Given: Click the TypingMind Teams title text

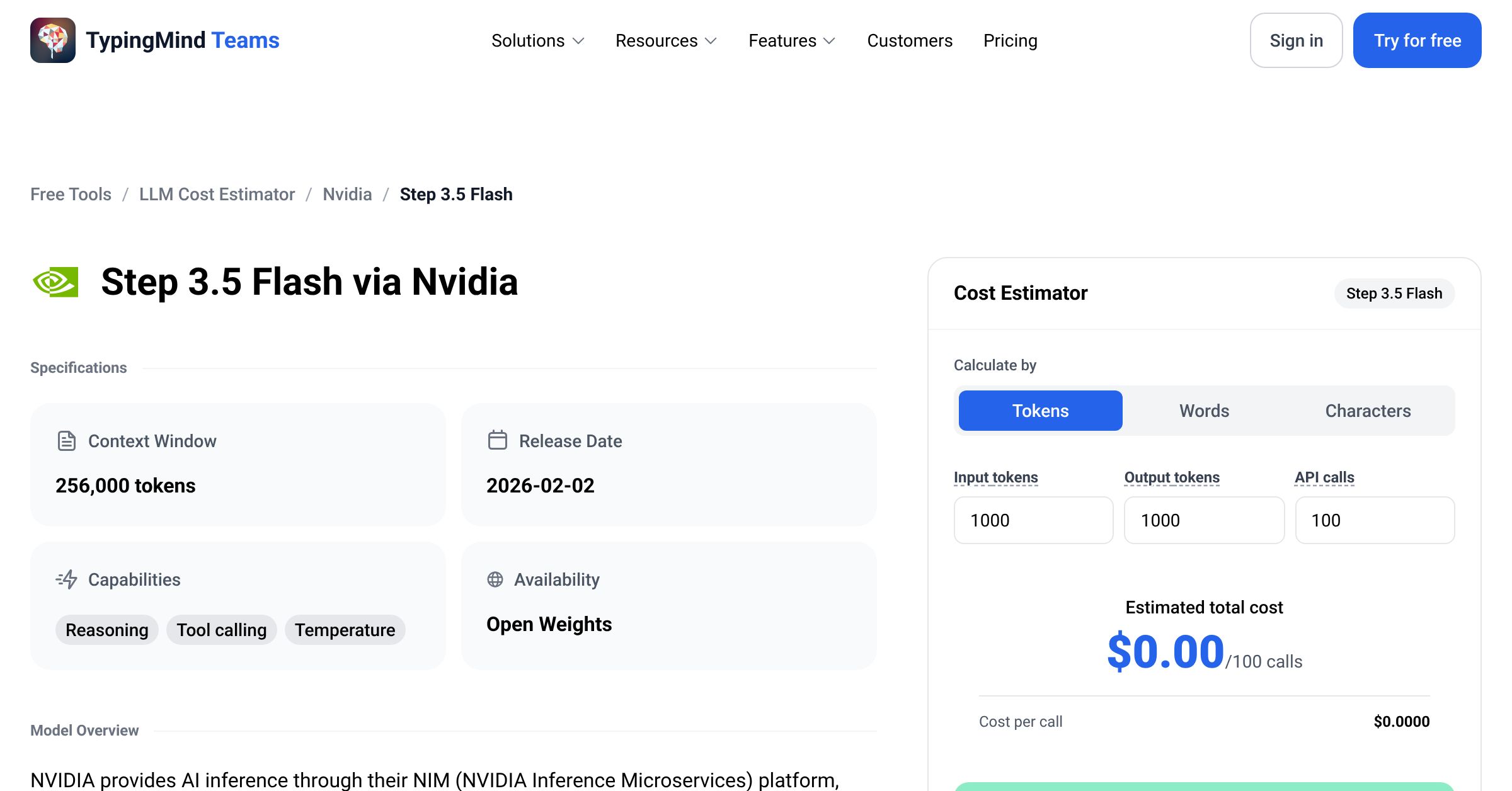Looking at the screenshot, I should click(x=183, y=40).
